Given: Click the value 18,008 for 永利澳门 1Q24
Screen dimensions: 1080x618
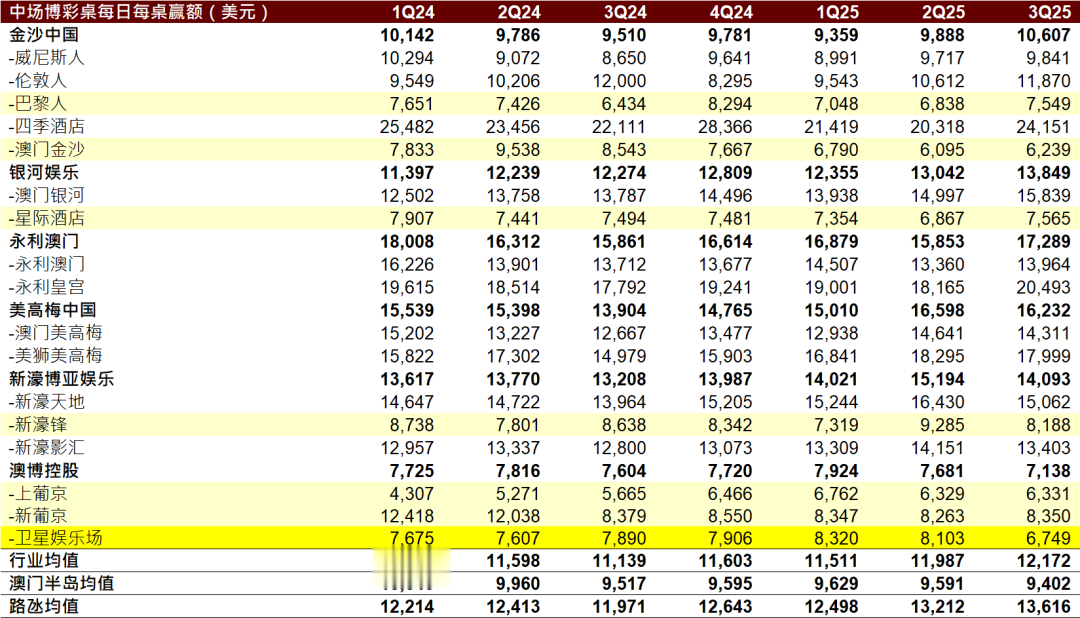Looking at the screenshot, I should (x=407, y=242).
